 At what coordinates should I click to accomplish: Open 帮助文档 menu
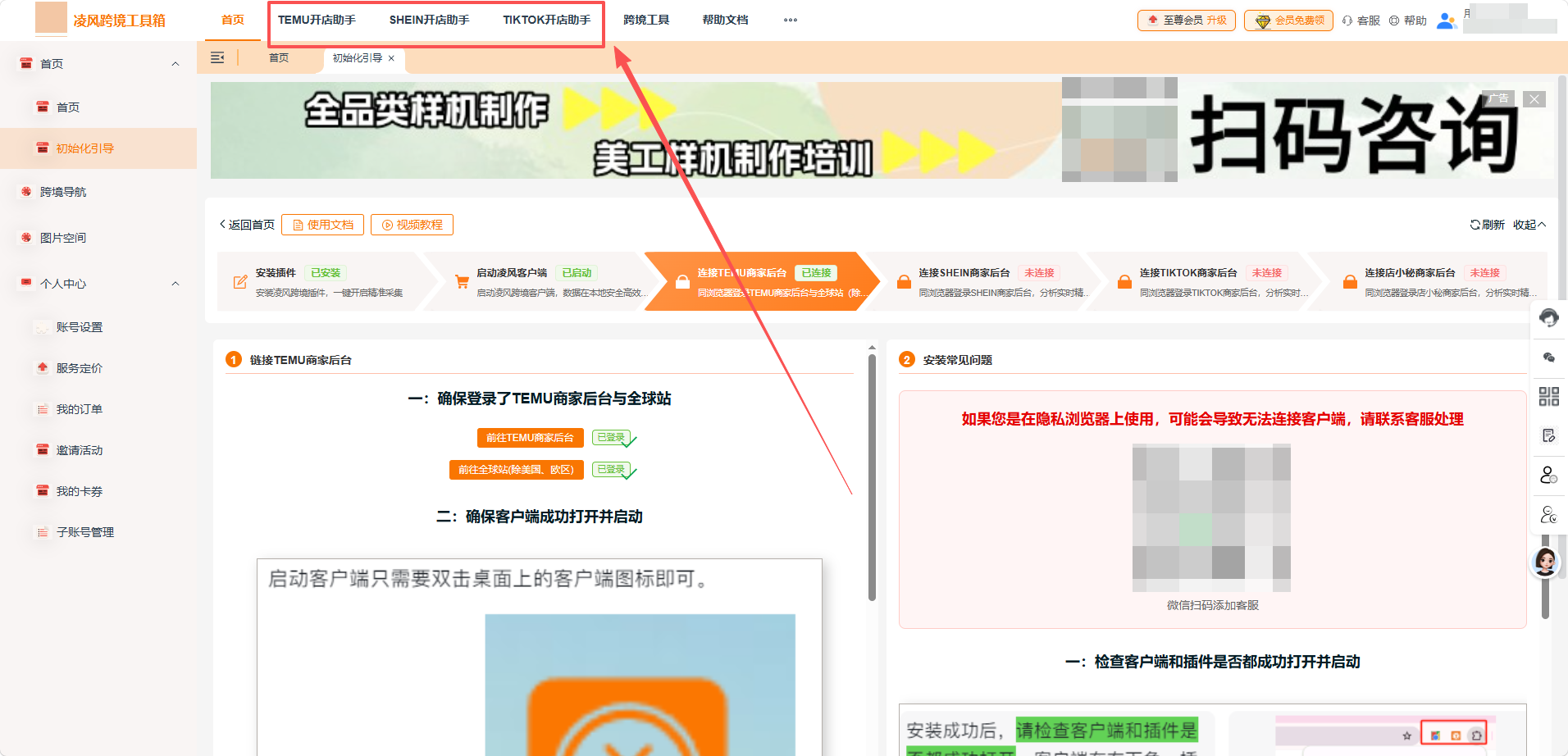coord(725,20)
